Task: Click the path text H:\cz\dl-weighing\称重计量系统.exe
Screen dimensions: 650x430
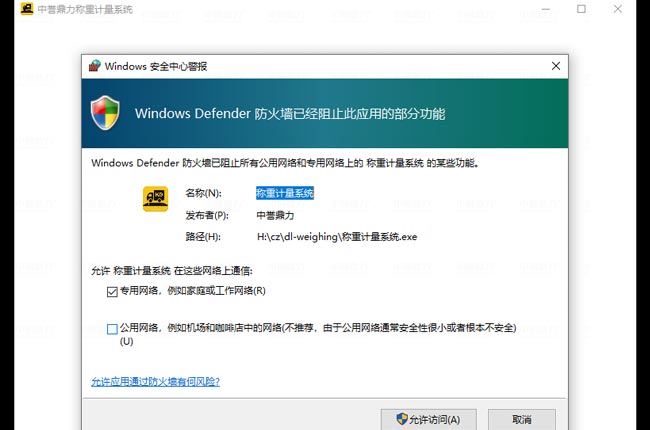Action: pos(337,237)
